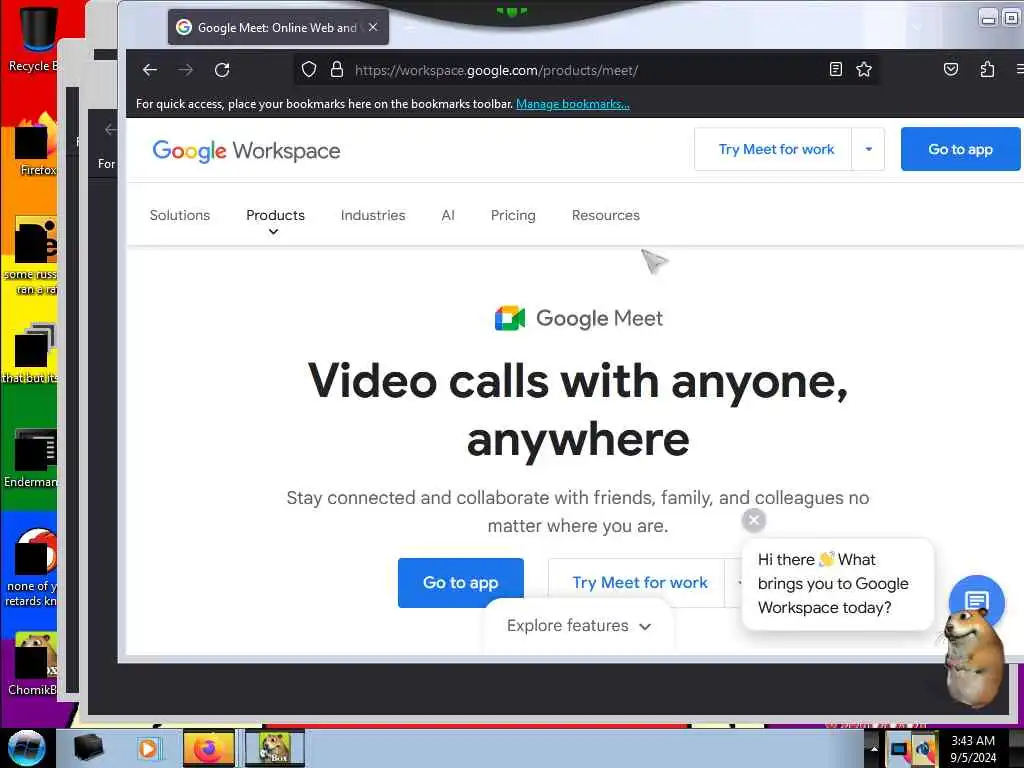Screen dimensions: 1024x768
Task: Open the Chomik desktop icon
Action: click(x=33, y=664)
